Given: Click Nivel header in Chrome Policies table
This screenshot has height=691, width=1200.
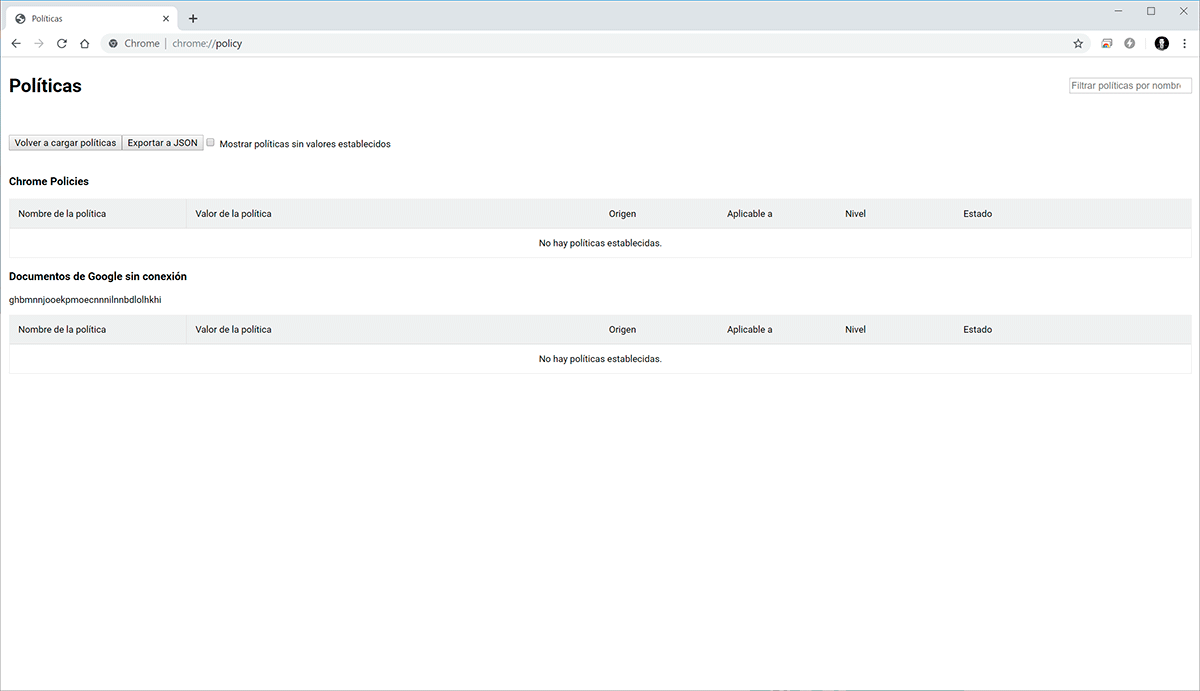Looking at the screenshot, I should 855,214.
